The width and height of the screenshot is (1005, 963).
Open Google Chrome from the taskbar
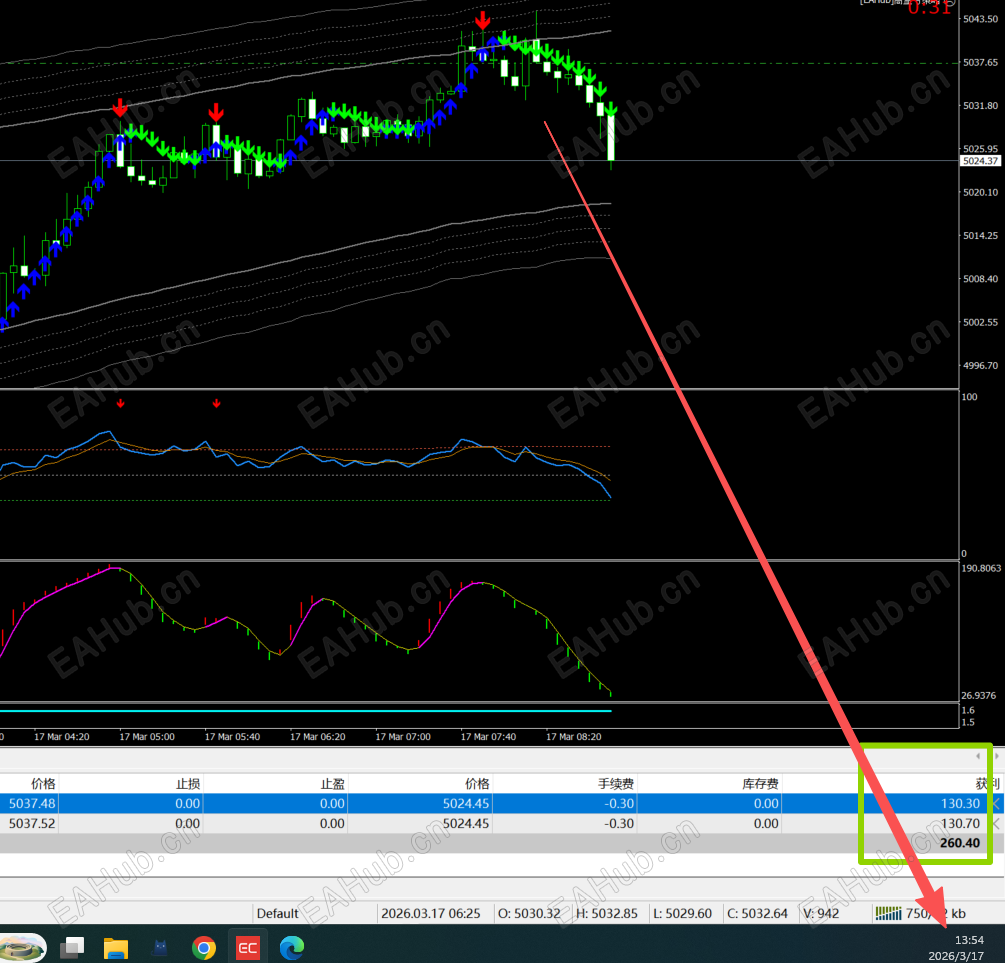click(204, 946)
